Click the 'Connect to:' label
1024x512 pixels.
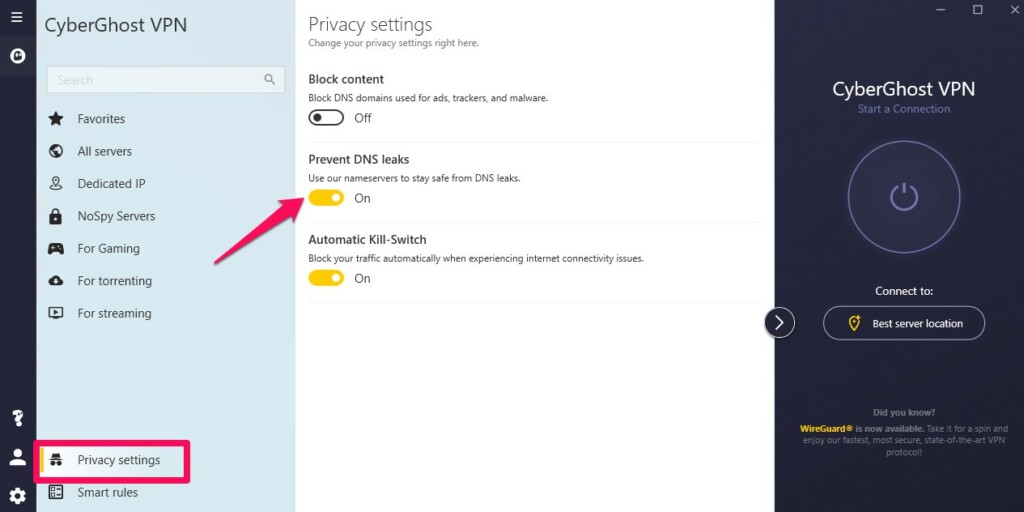point(904,291)
